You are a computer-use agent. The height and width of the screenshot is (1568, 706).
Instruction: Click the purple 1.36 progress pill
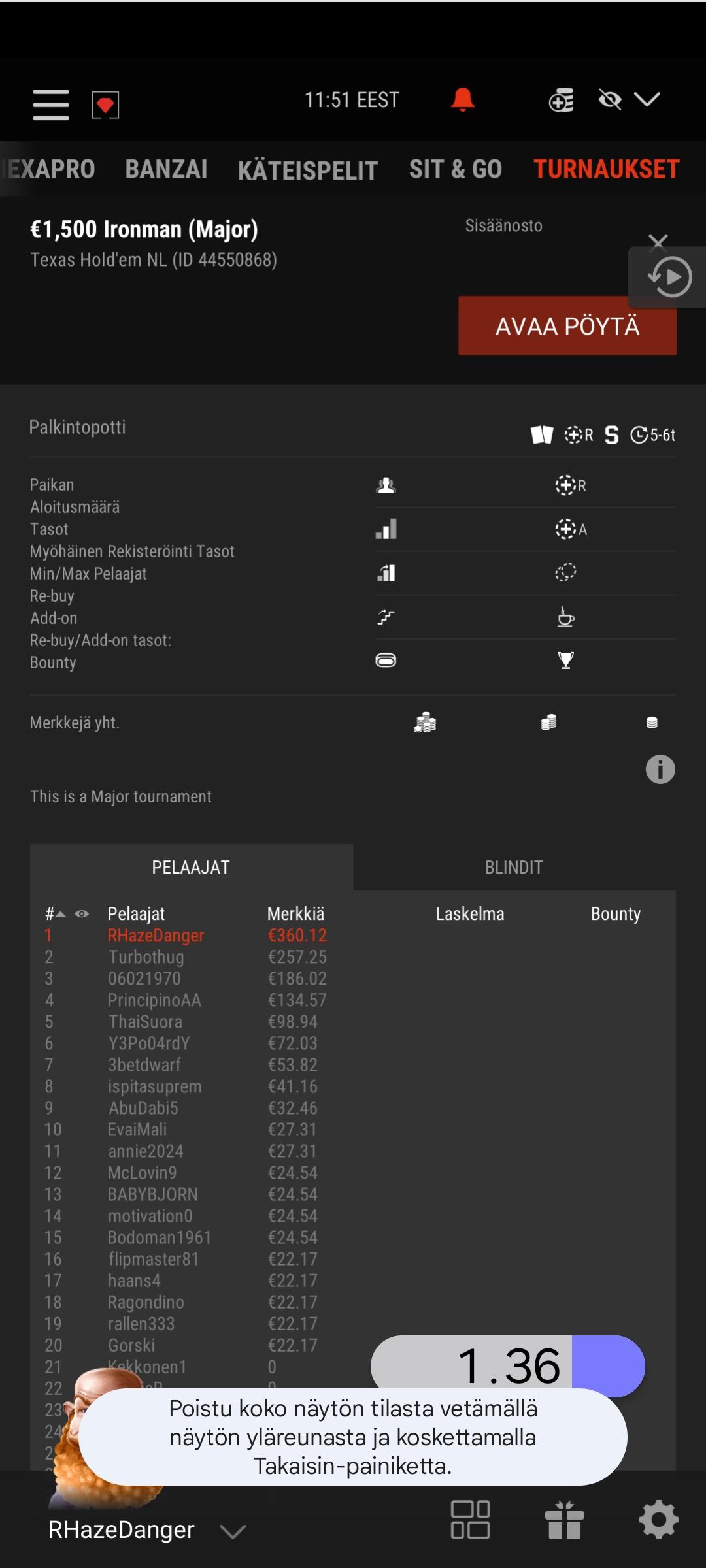point(508,1365)
